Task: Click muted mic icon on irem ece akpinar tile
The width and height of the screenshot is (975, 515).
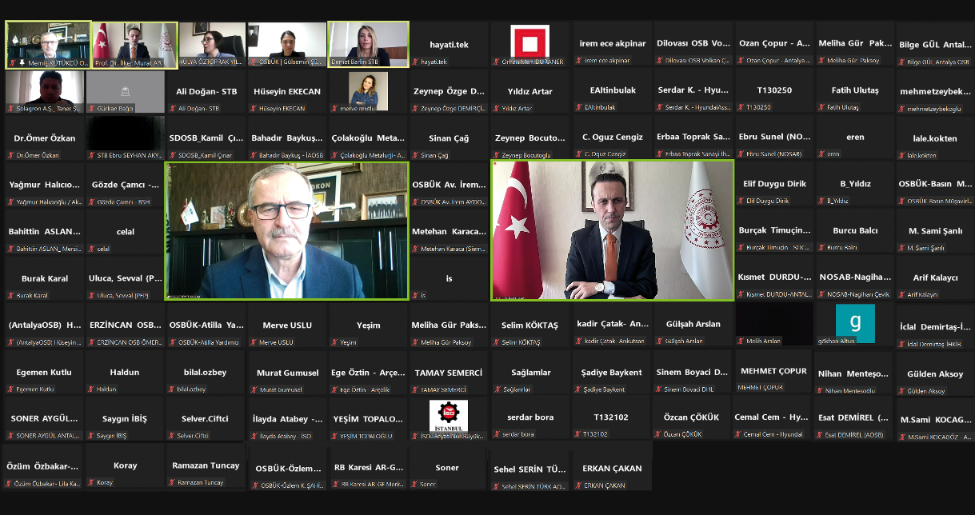Action: tap(579, 60)
